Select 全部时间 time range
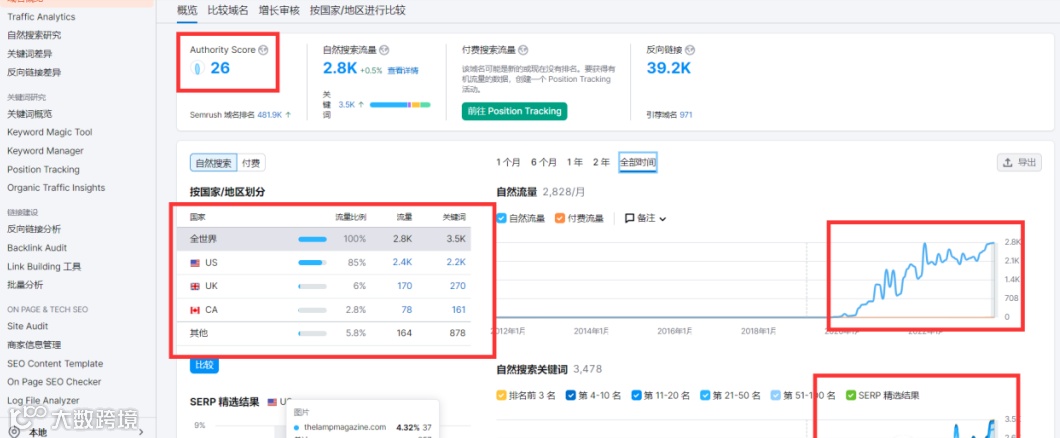 (x=638, y=162)
